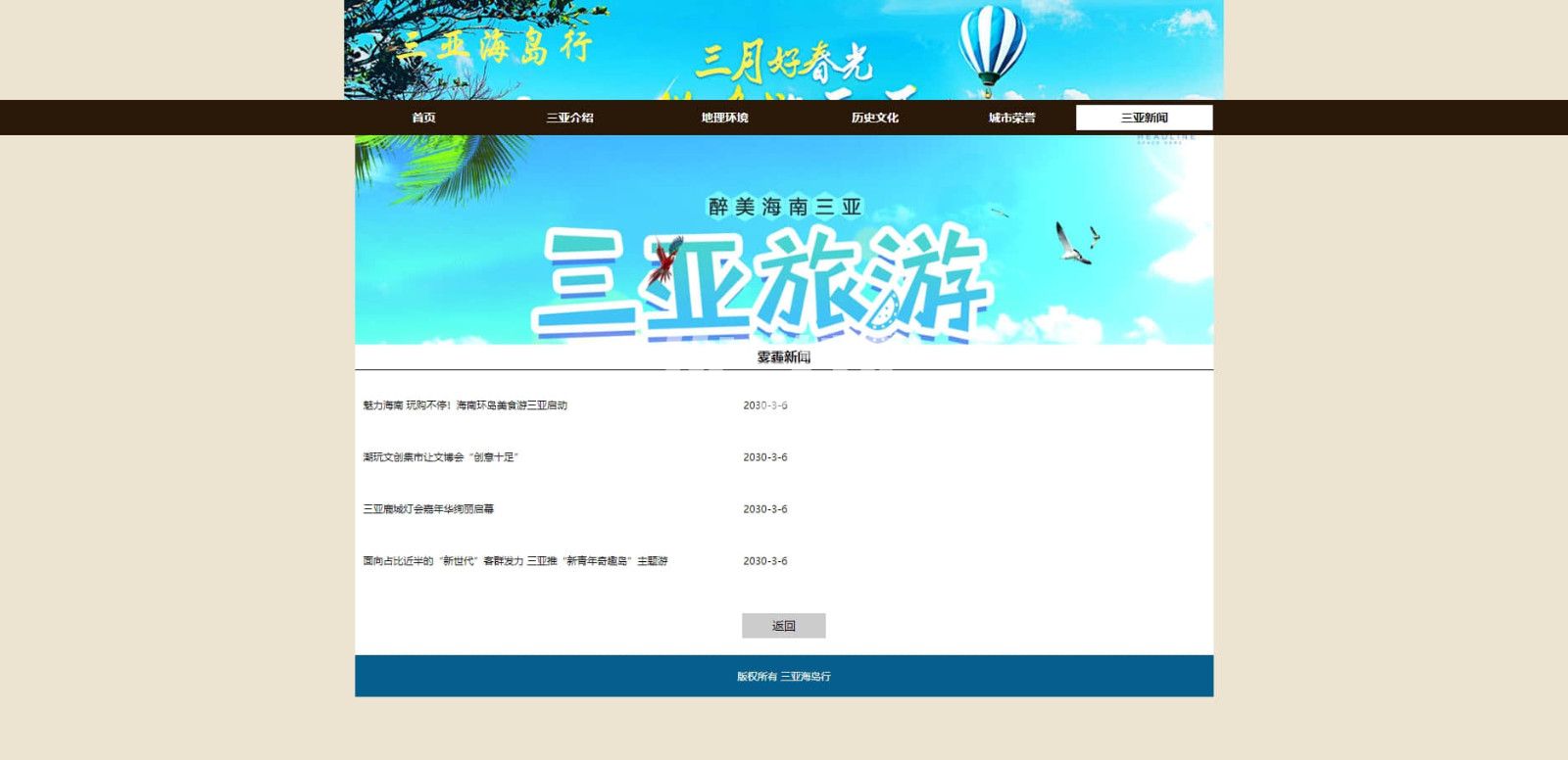Click the 版权所有 三亚海岛行 footer text
Screen dimensions: 1568x760
click(783, 677)
